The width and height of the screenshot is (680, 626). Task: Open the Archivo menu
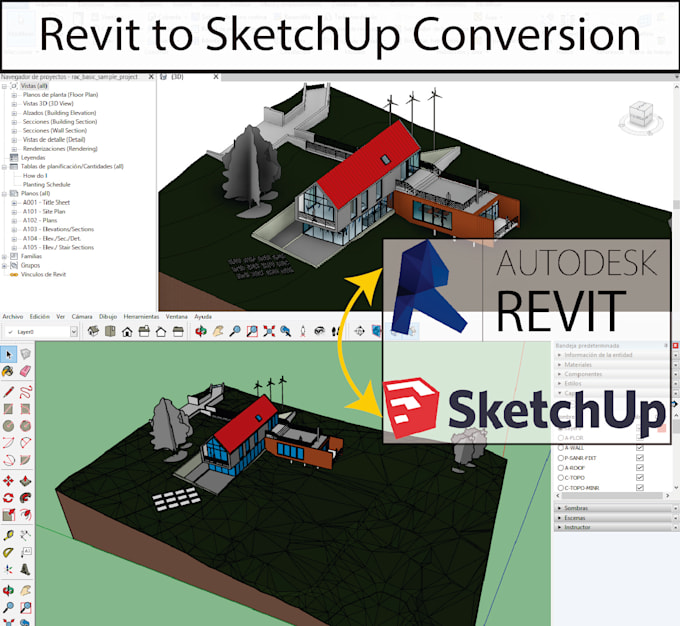[x=13, y=316]
